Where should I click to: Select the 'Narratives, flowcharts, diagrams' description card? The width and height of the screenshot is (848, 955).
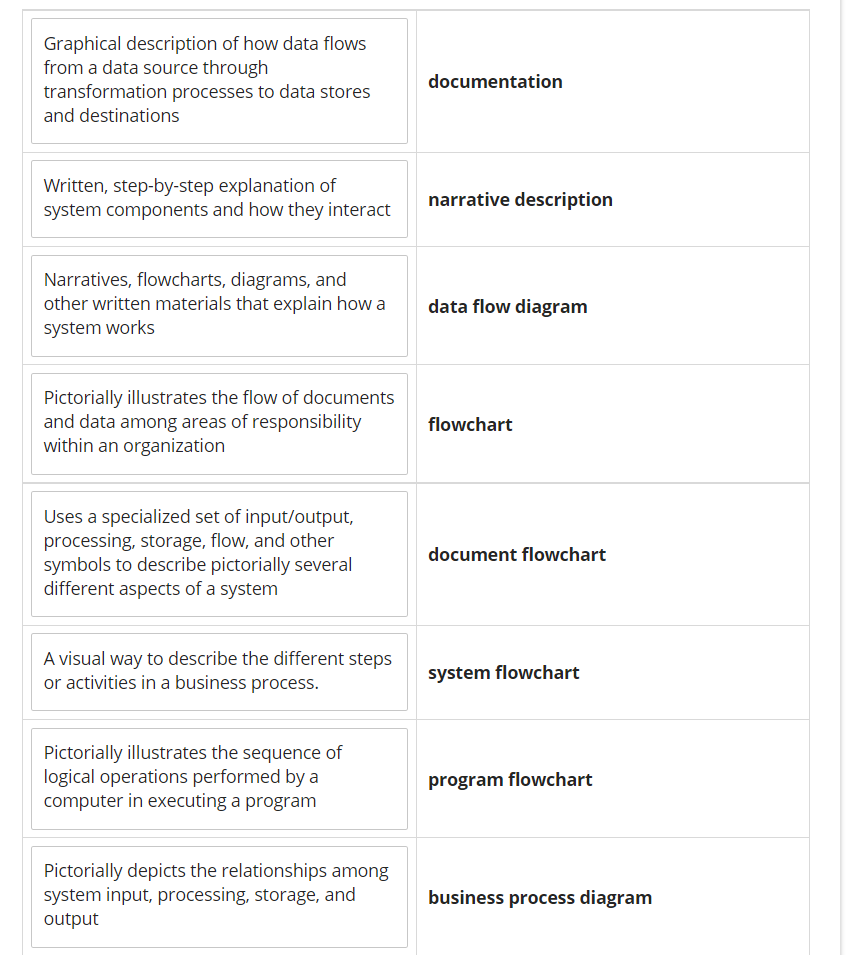pyautogui.click(x=219, y=305)
